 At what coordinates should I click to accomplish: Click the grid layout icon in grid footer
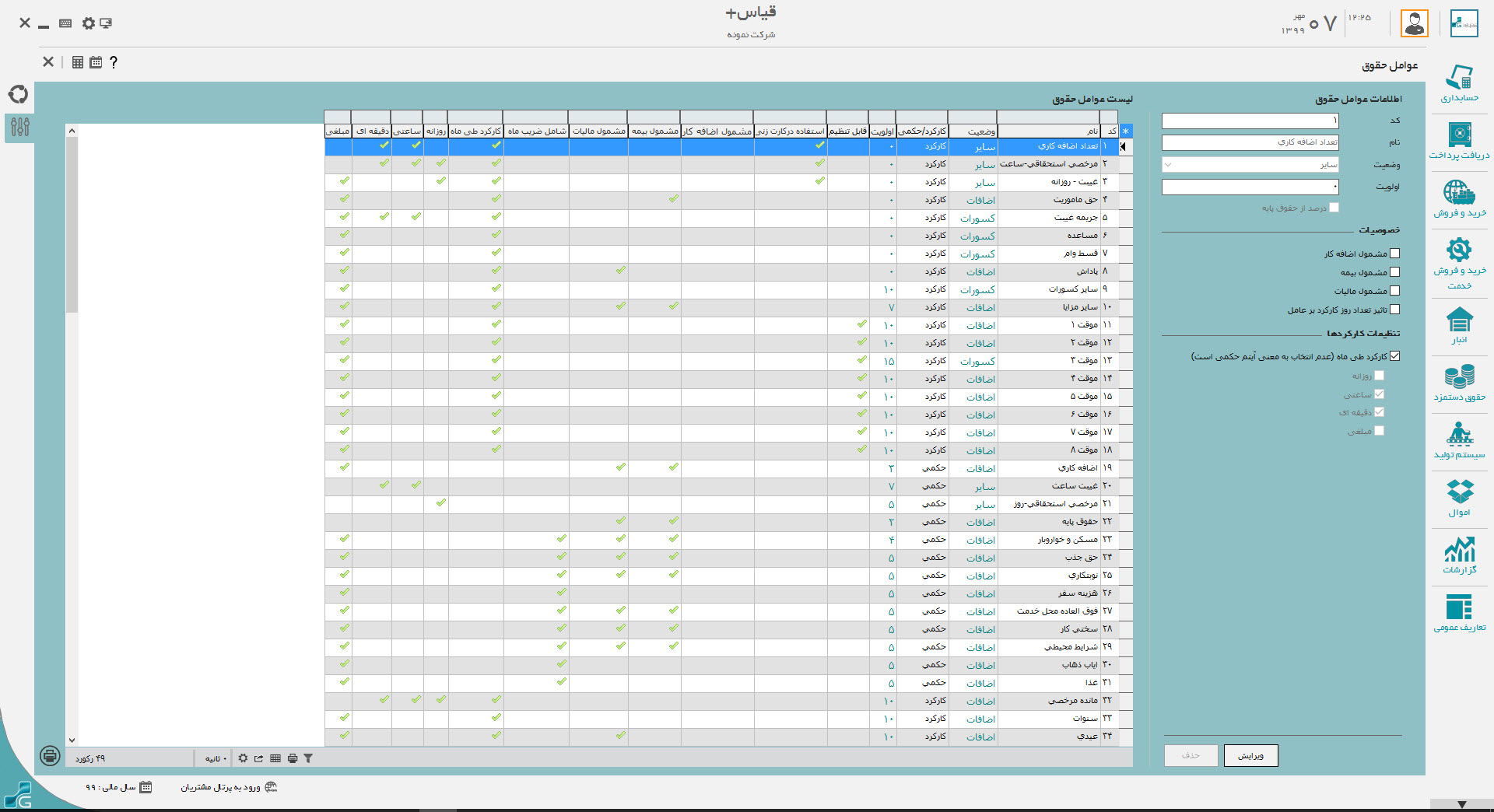point(275,758)
